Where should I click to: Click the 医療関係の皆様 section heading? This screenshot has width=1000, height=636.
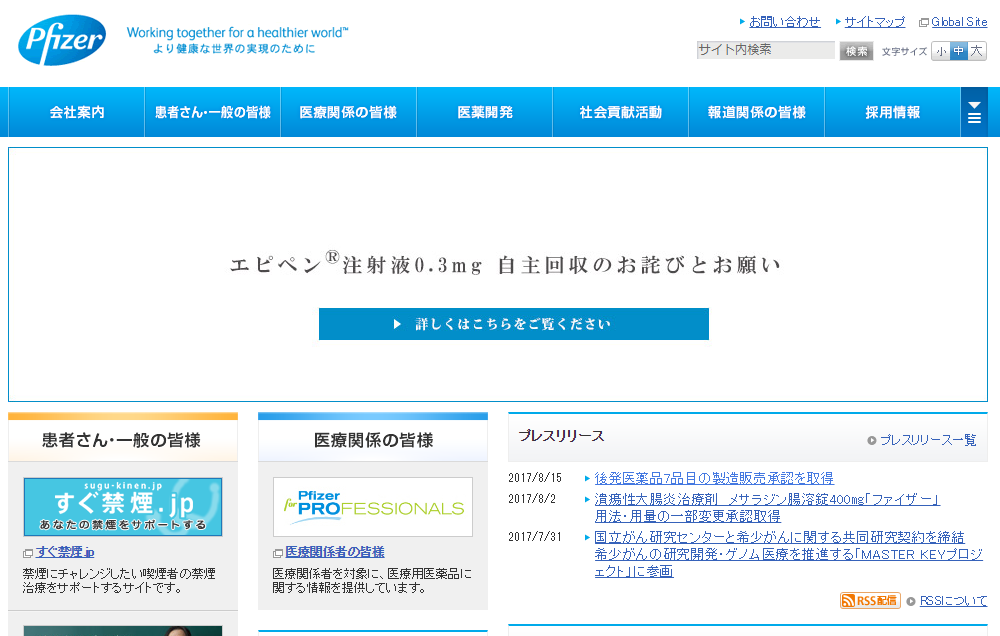coord(373,440)
